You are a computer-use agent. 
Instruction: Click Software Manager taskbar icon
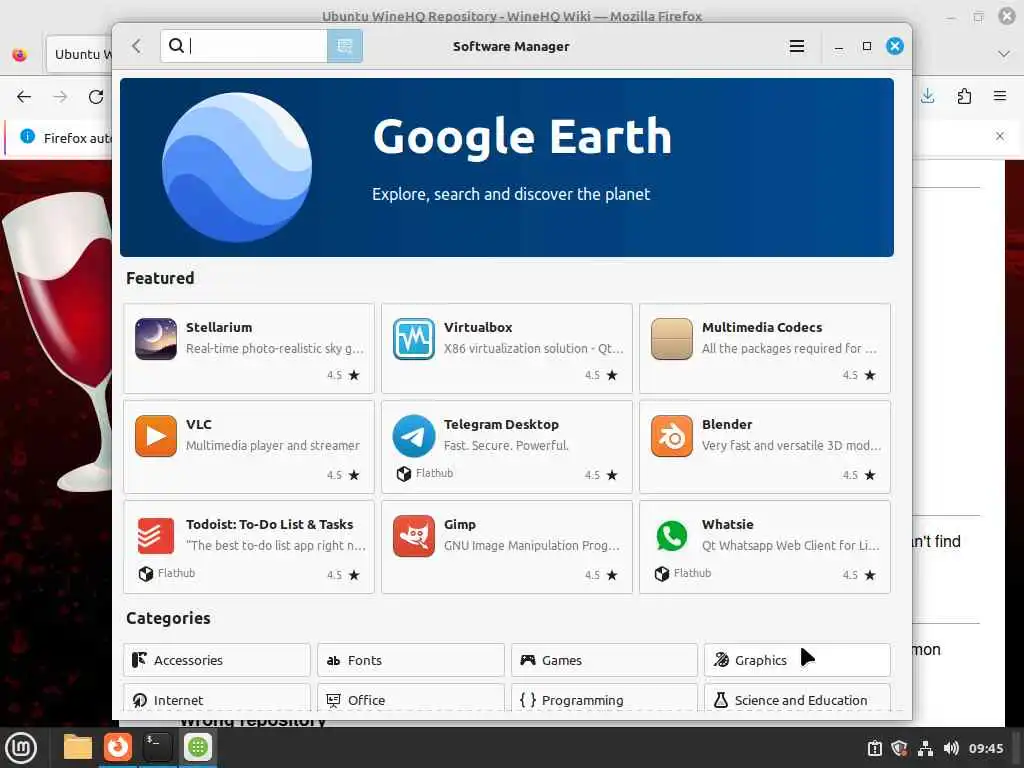pyautogui.click(x=197, y=747)
